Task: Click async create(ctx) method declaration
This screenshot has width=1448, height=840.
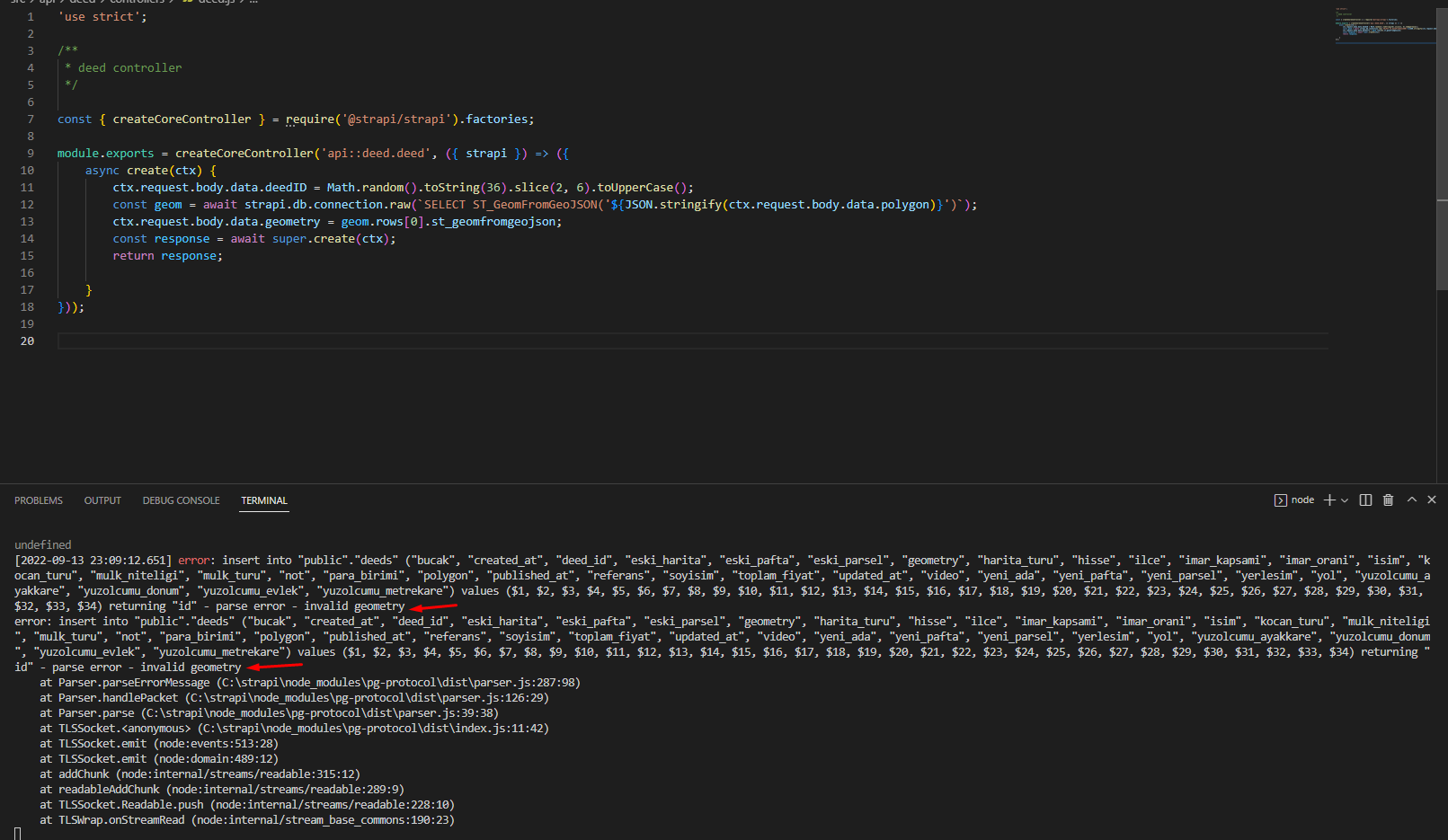Action: pyautogui.click(x=151, y=171)
